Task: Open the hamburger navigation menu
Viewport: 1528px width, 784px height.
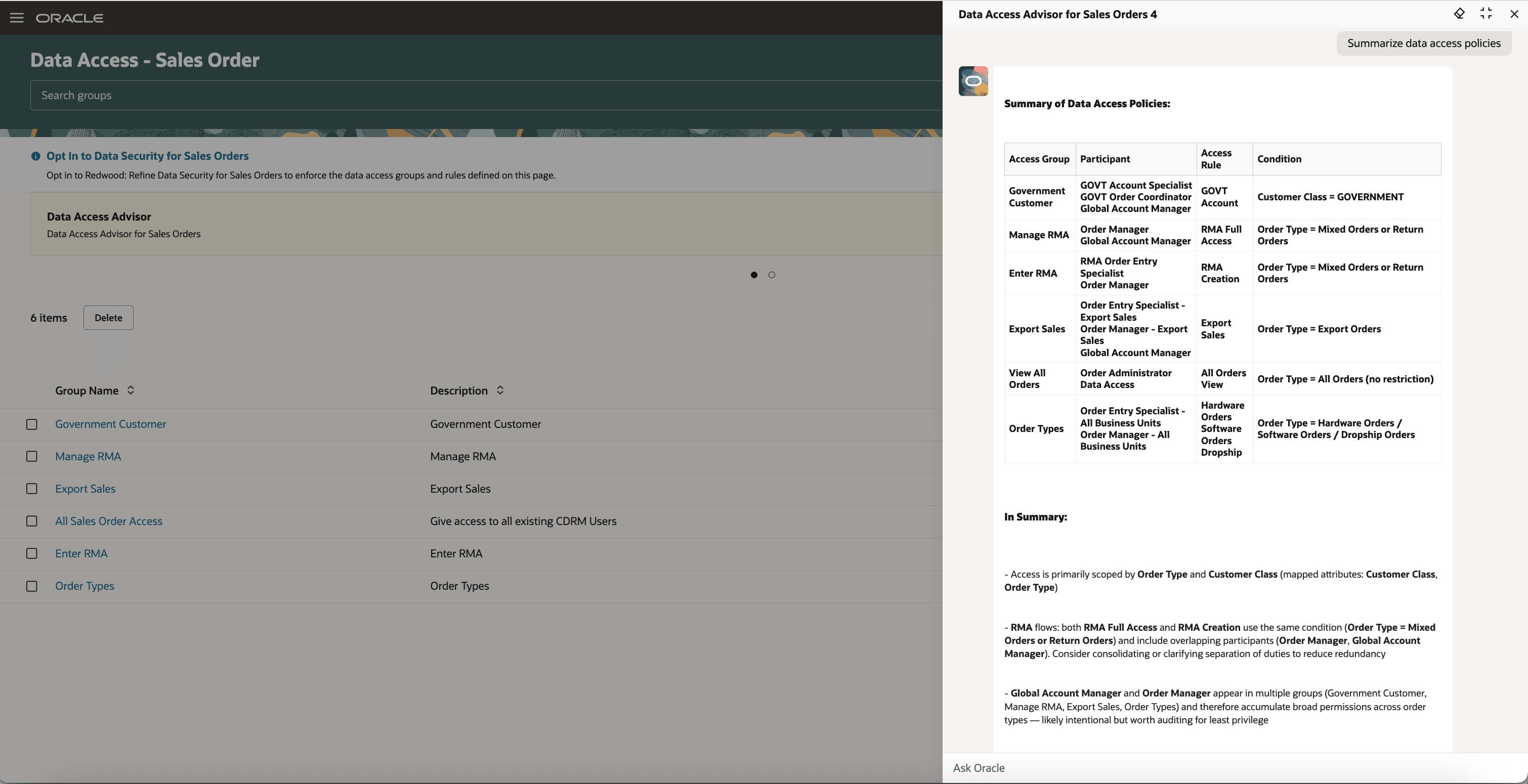Action: tap(17, 18)
